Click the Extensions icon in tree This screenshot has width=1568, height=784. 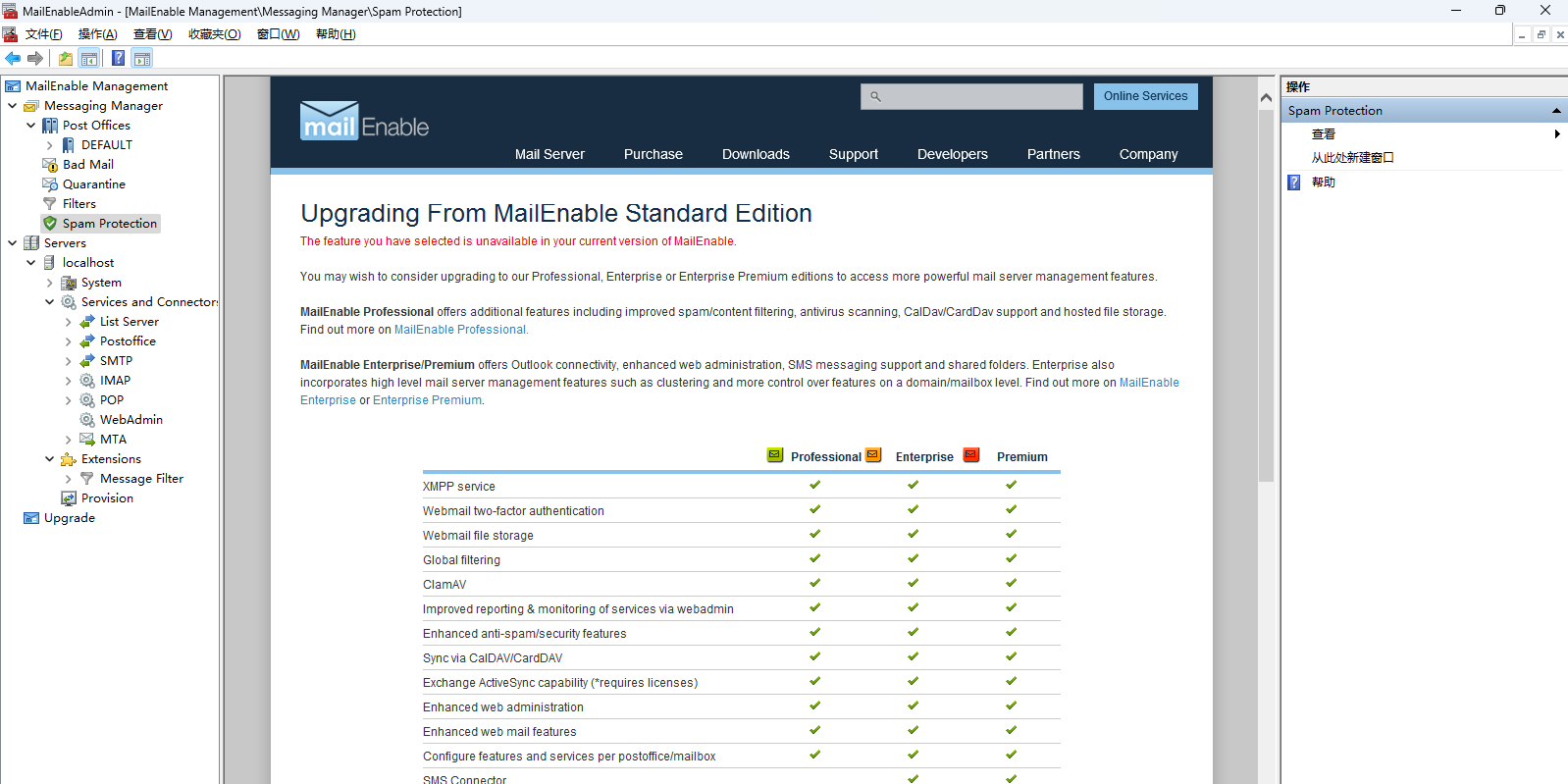coord(69,459)
